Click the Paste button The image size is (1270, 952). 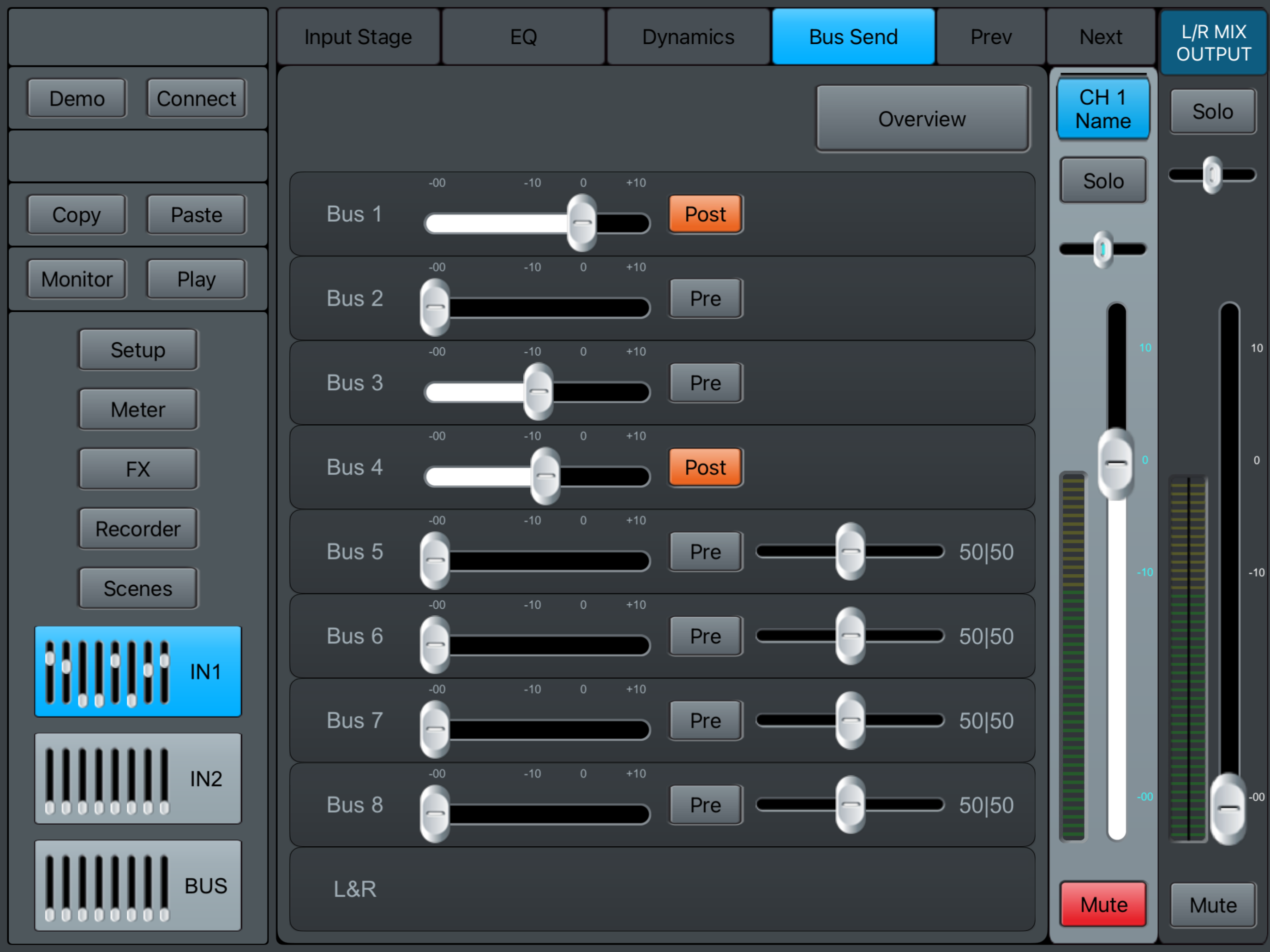196,214
